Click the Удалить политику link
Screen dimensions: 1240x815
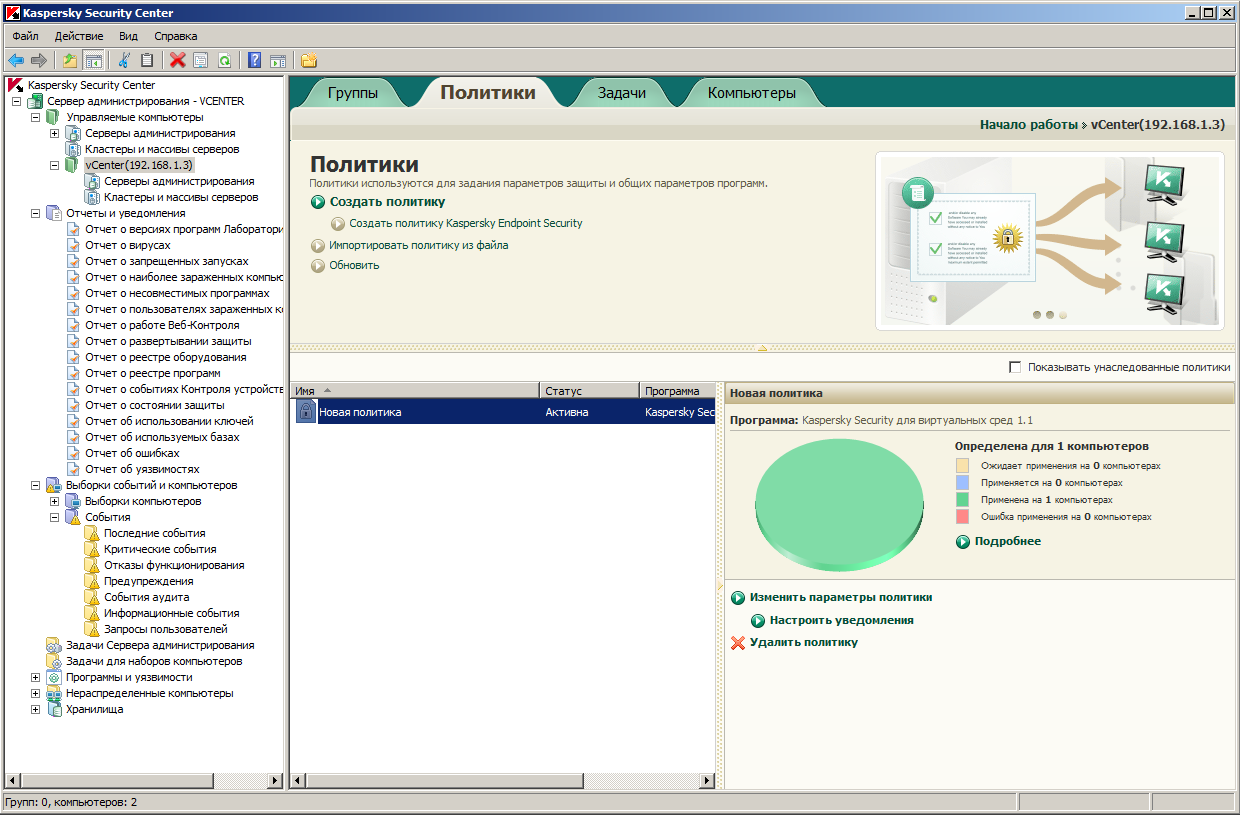[x=804, y=642]
